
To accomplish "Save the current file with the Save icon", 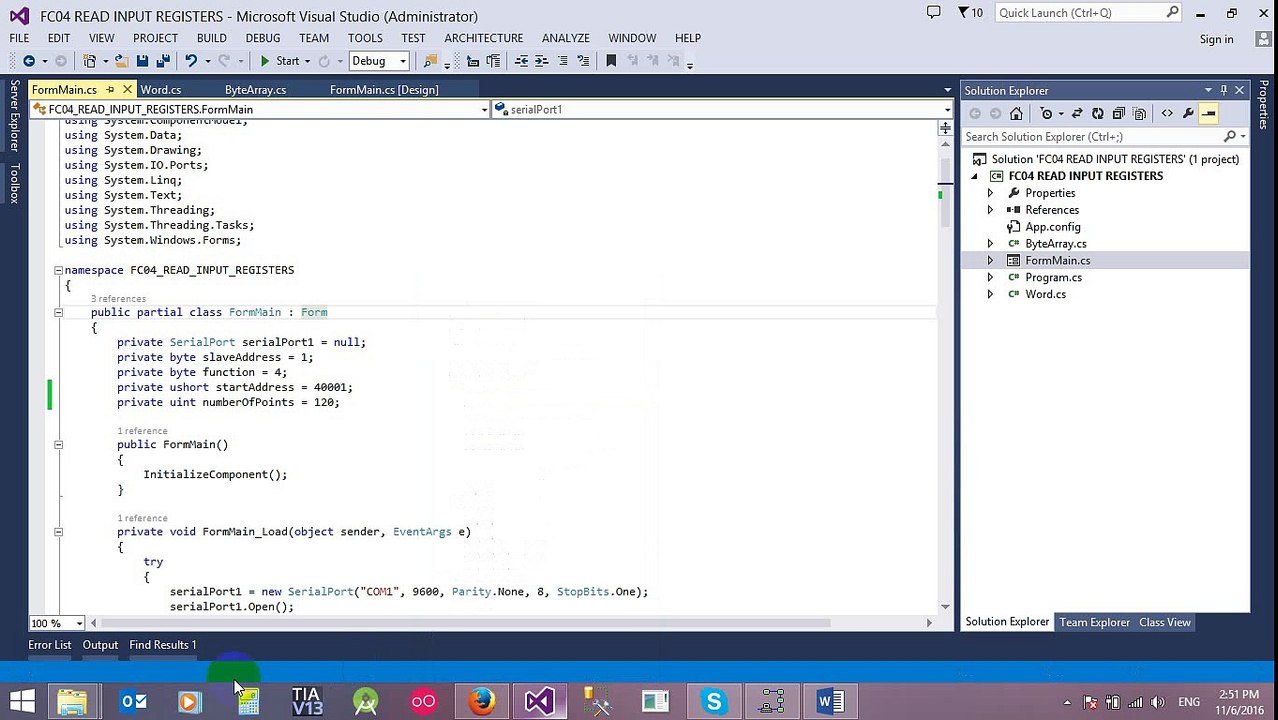I will pyautogui.click(x=142, y=61).
